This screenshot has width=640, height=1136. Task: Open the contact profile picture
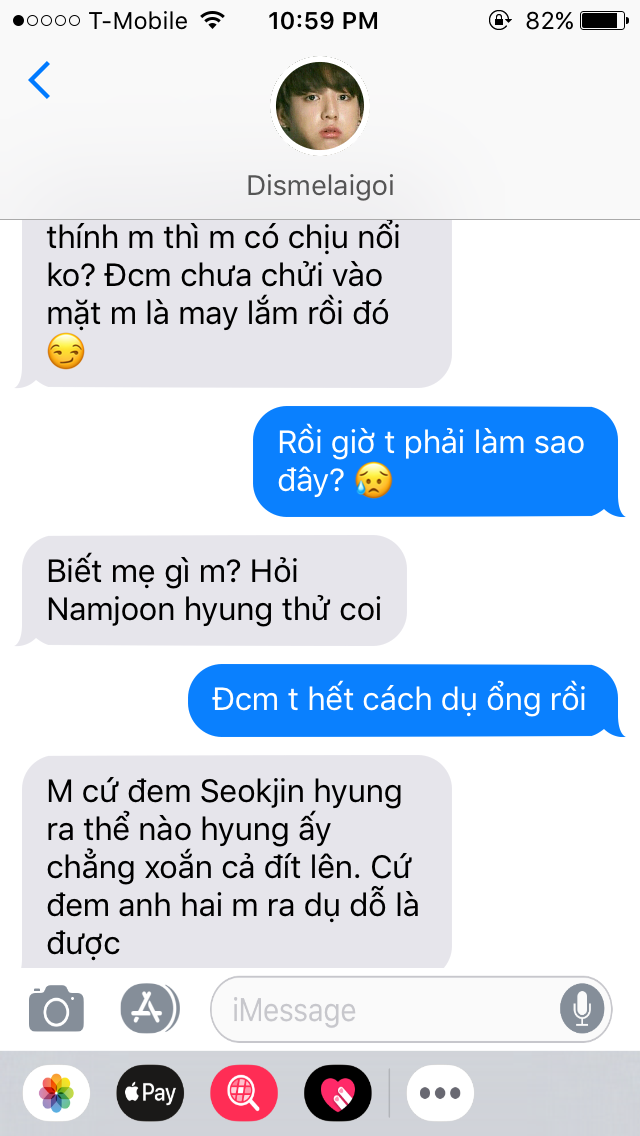320,106
